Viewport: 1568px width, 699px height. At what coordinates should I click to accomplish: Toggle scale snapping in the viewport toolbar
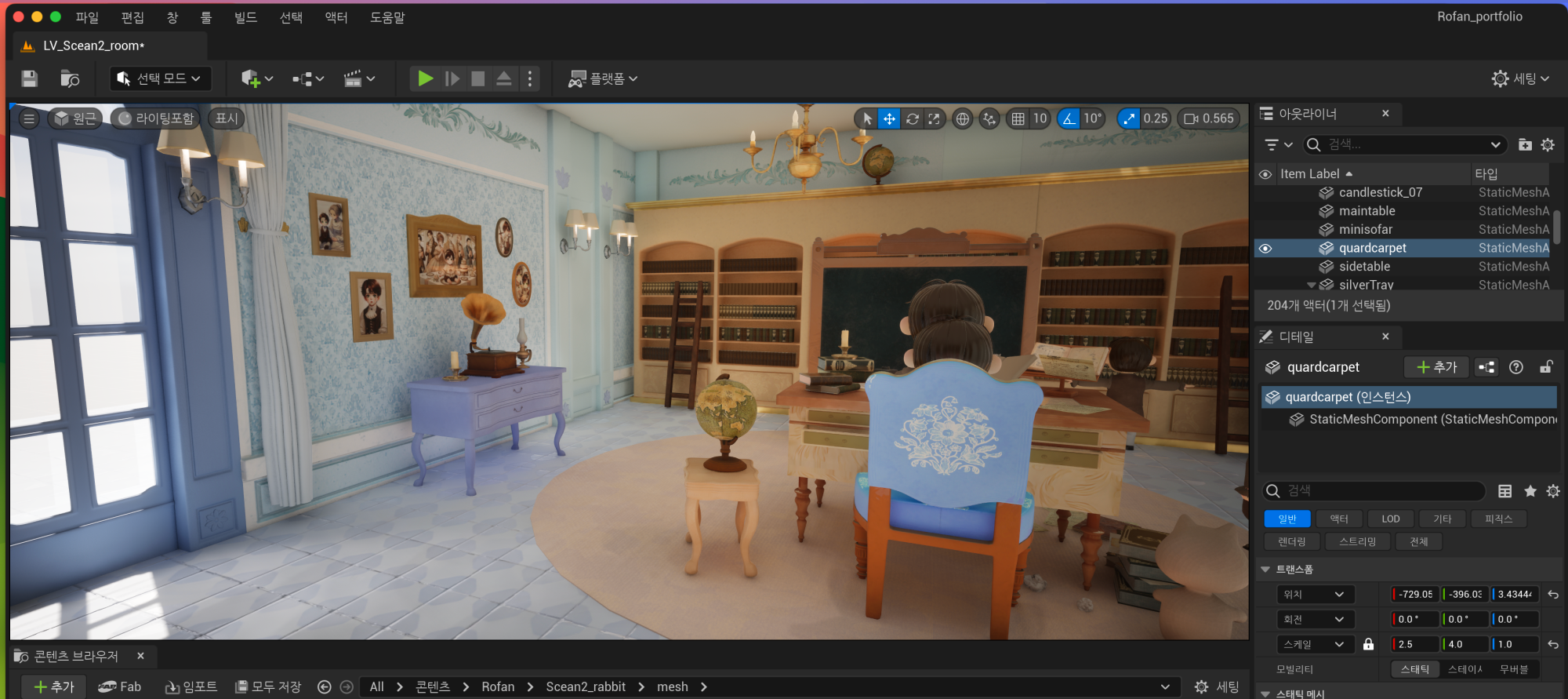(x=1128, y=118)
